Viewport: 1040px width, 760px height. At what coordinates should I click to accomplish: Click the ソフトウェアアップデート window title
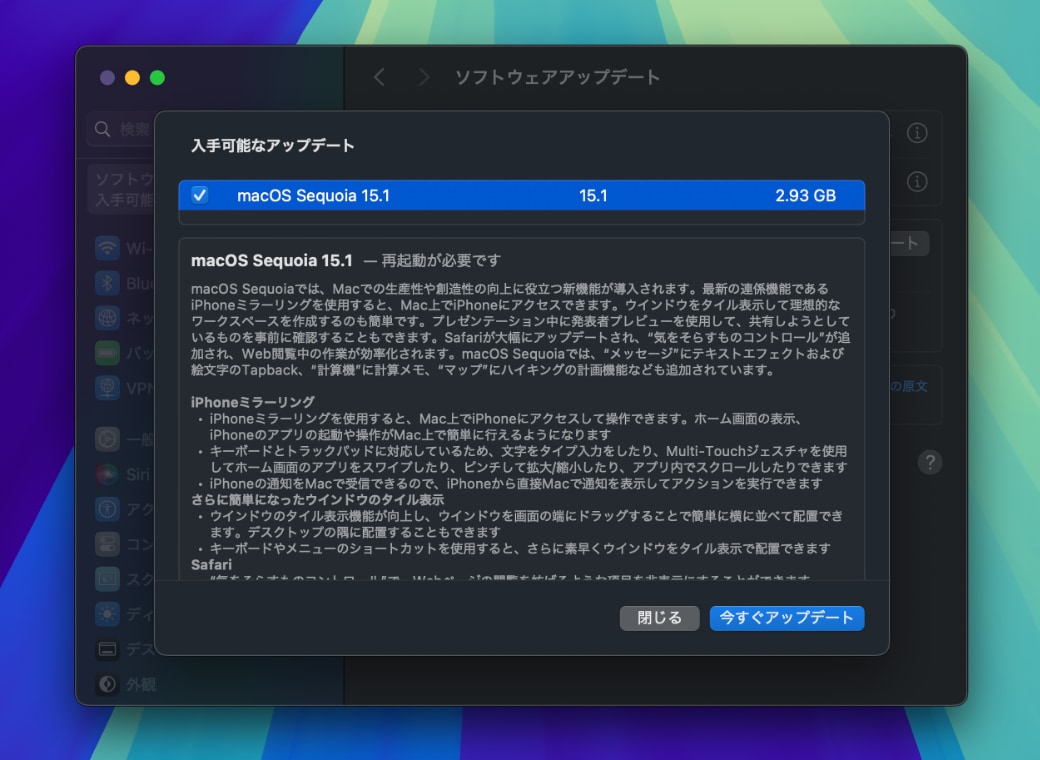558,78
